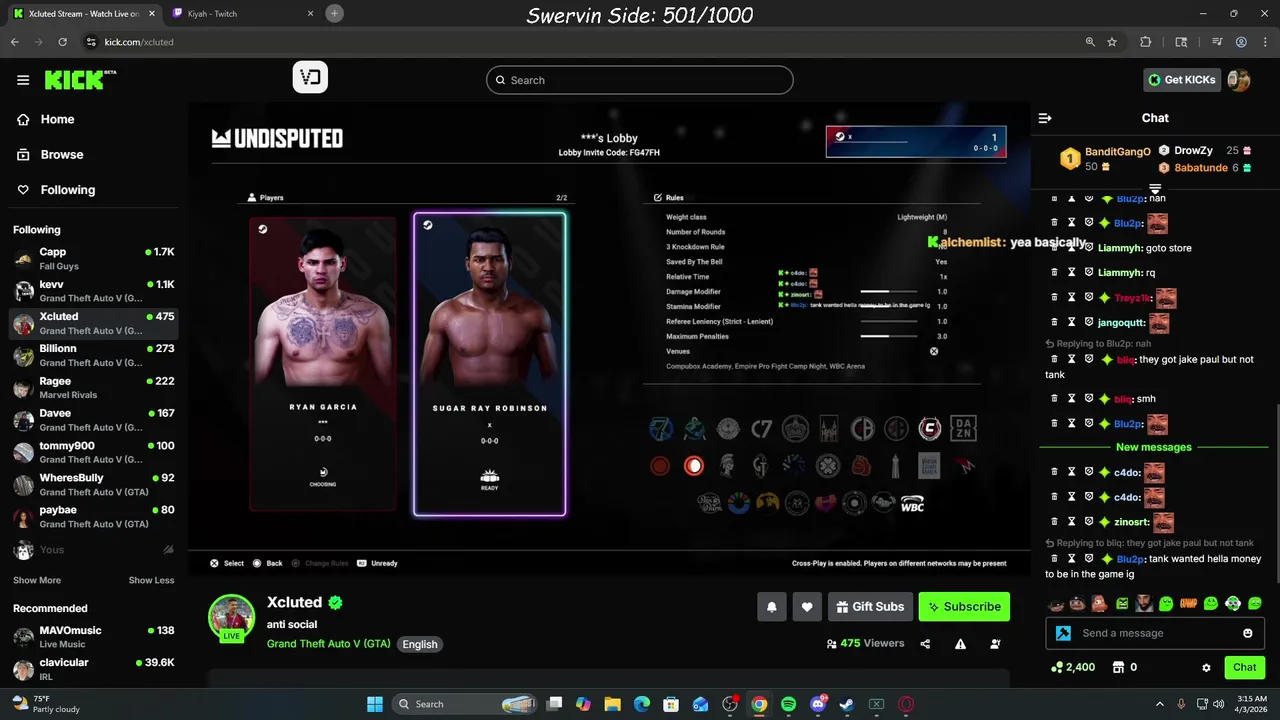Open paybae channel
The image size is (1280, 720).
(x=94, y=517)
